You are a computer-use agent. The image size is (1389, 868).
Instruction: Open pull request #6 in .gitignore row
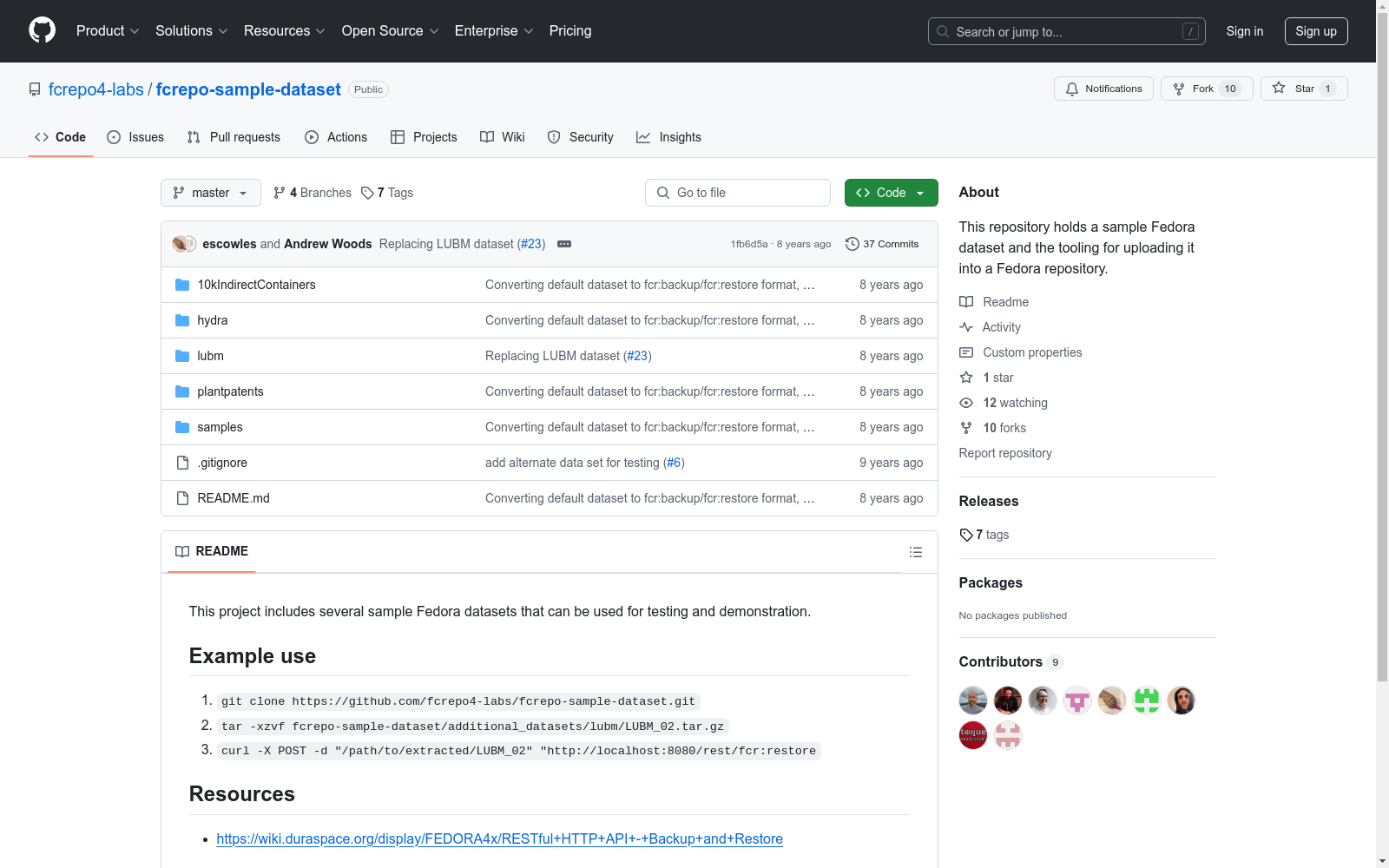(x=674, y=463)
